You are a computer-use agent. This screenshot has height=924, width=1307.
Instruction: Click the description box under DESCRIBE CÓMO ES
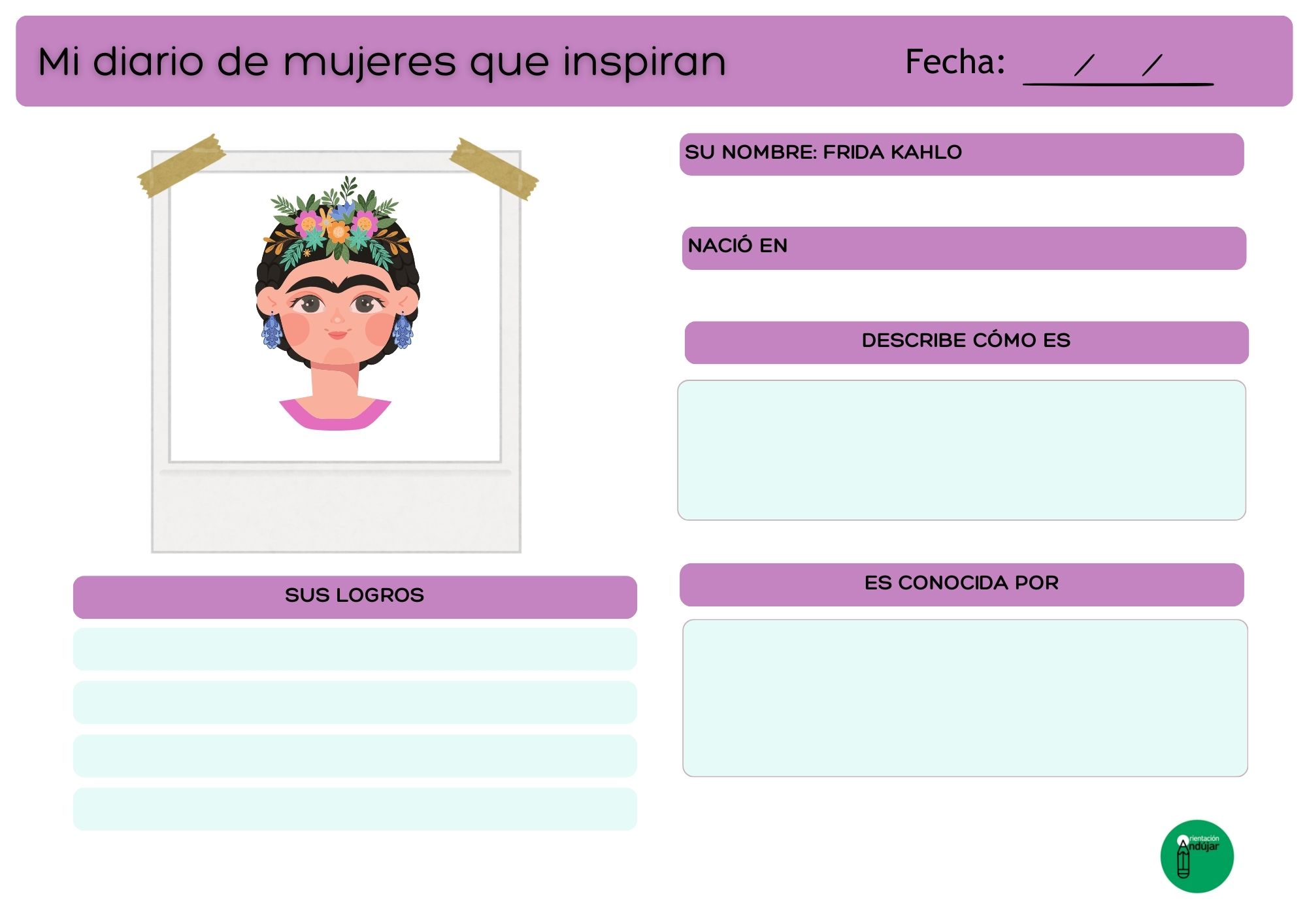click(x=961, y=450)
